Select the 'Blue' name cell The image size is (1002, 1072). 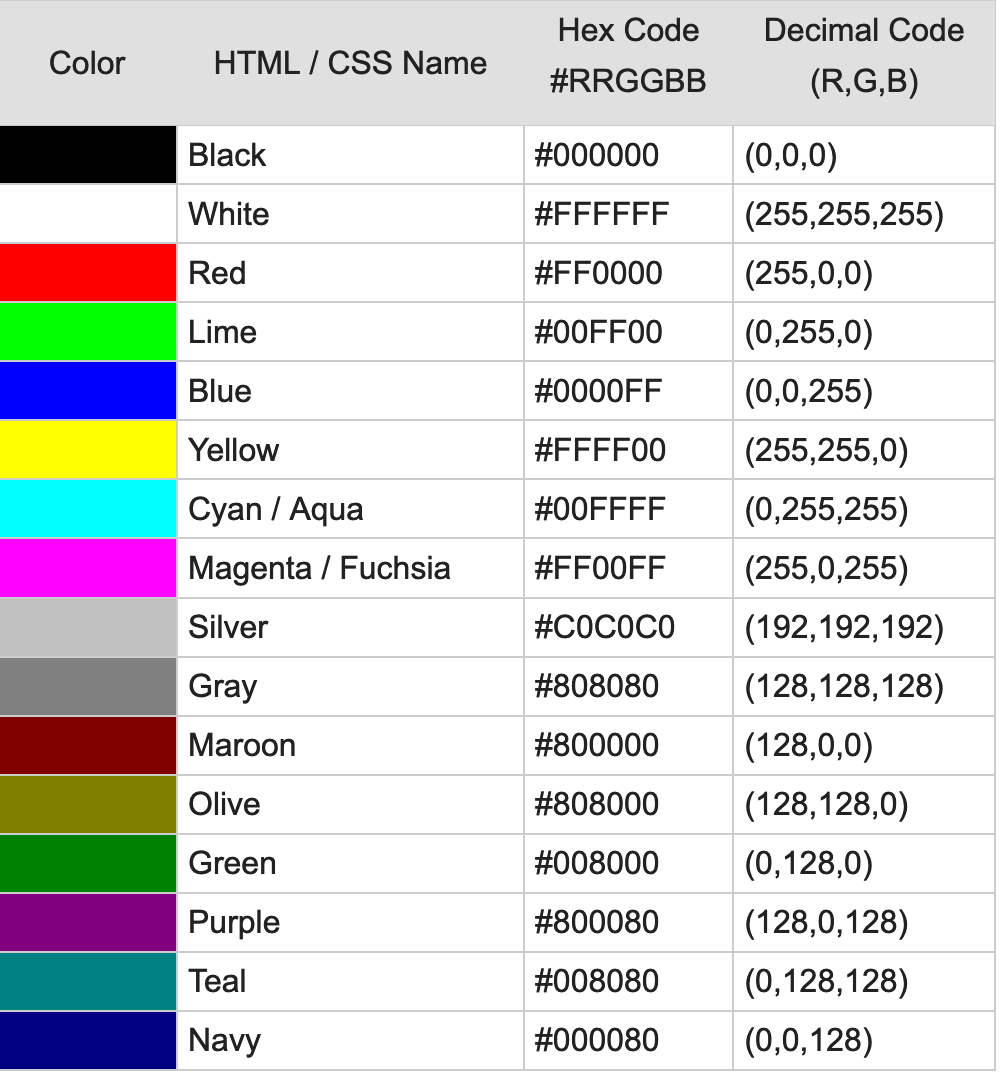[x=350, y=390]
